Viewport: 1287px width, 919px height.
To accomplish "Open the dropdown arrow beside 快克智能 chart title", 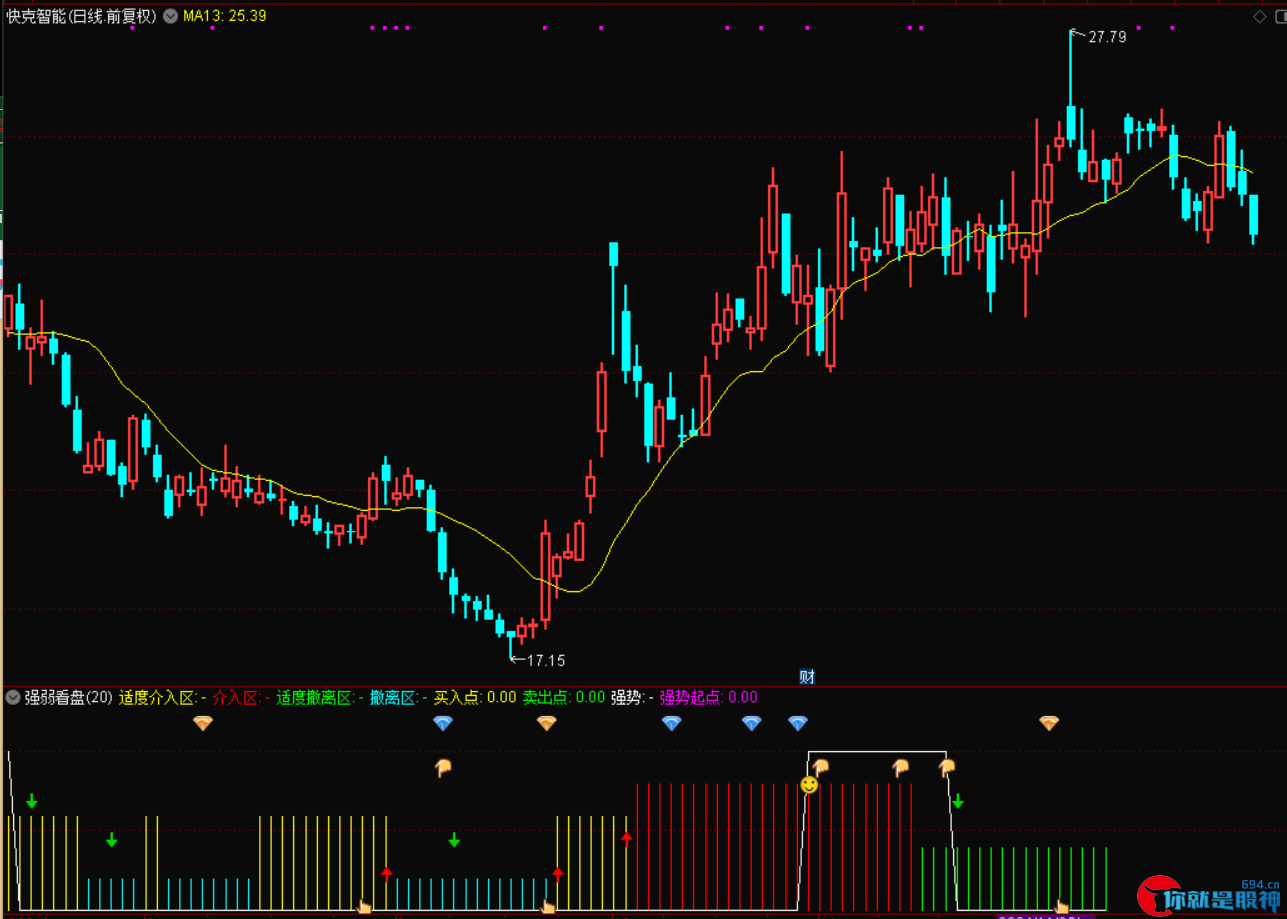I will click(170, 16).
